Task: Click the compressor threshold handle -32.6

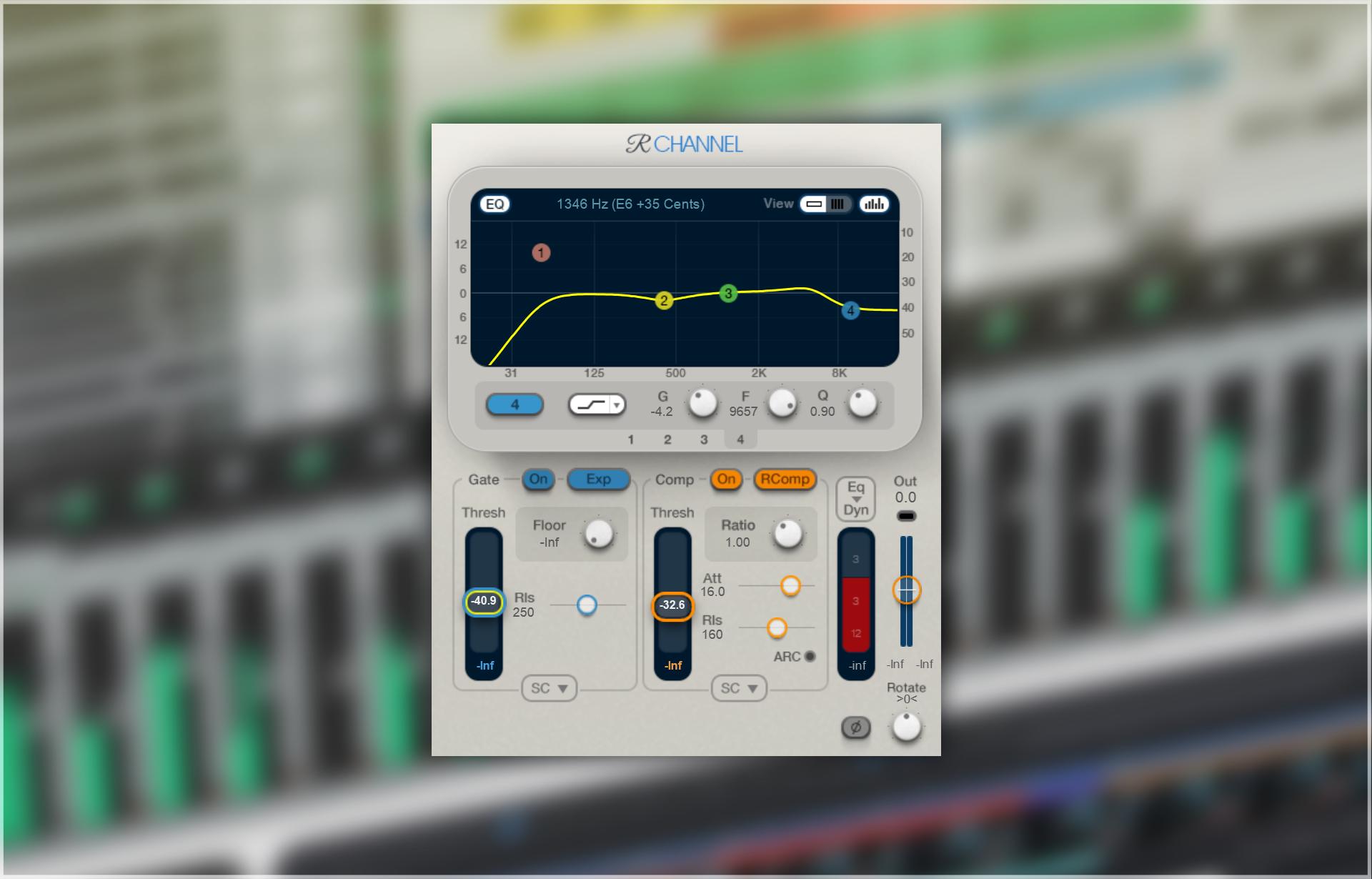Action: (672, 606)
